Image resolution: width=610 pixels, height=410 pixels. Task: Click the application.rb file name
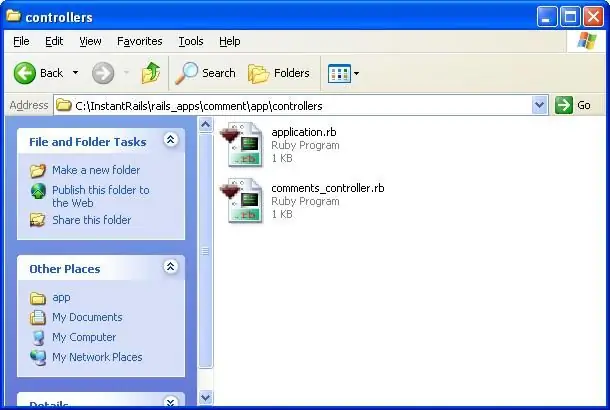tap(304, 132)
